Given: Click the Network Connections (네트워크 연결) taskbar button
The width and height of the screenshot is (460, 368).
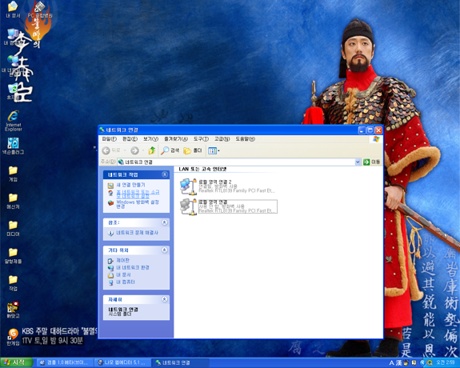Looking at the screenshot, I should (x=180, y=363).
